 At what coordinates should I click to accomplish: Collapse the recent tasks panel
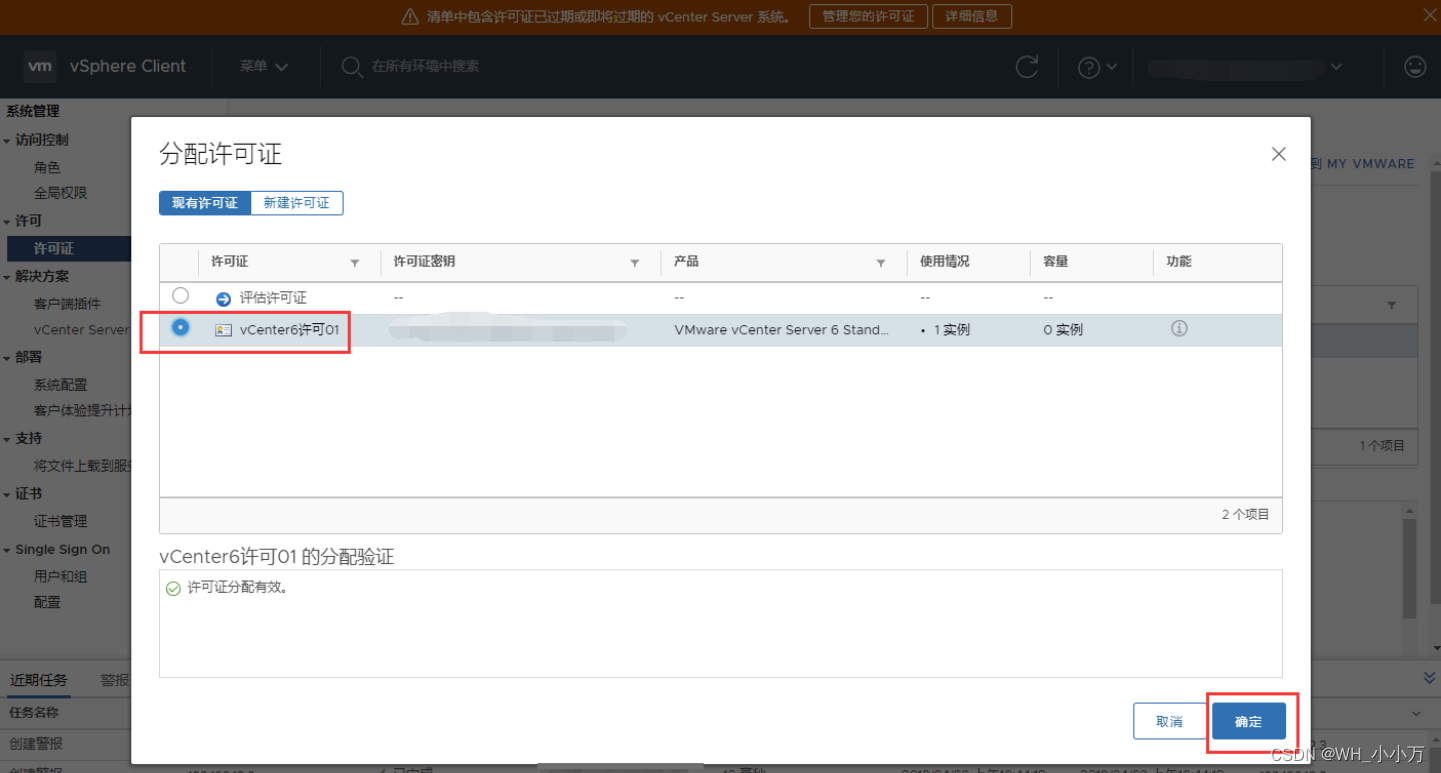pyautogui.click(x=1429, y=678)
